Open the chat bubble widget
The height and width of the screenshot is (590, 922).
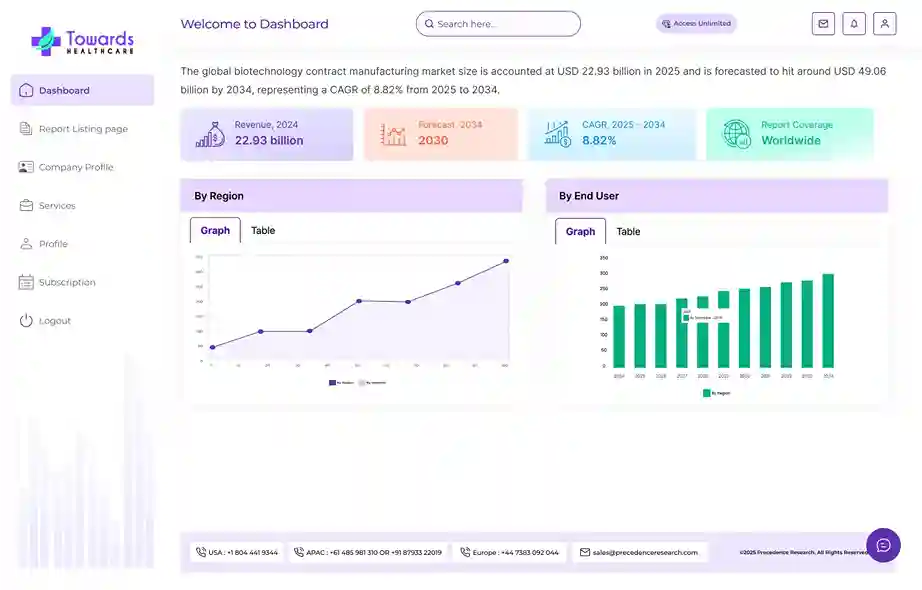[883, 545]
